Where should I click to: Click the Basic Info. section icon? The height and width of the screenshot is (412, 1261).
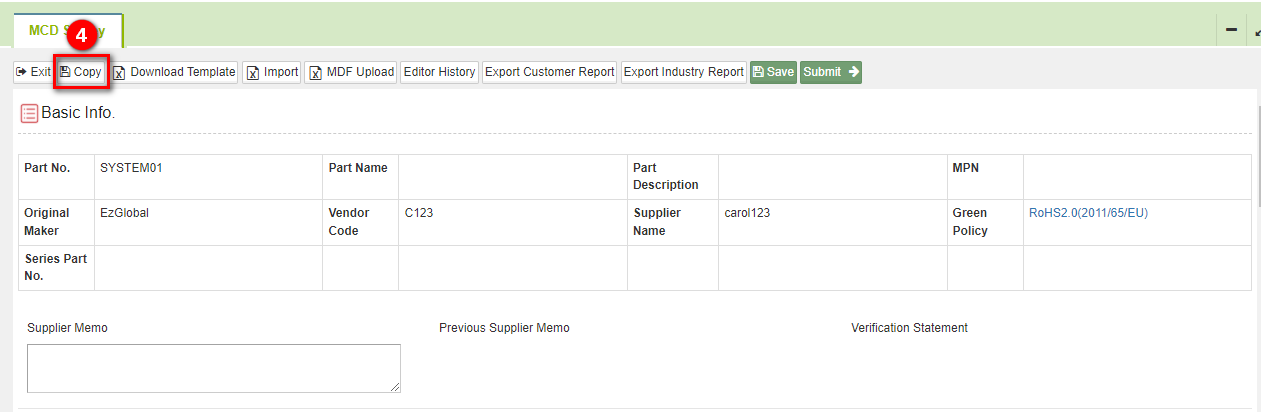[x=29, y=113]
